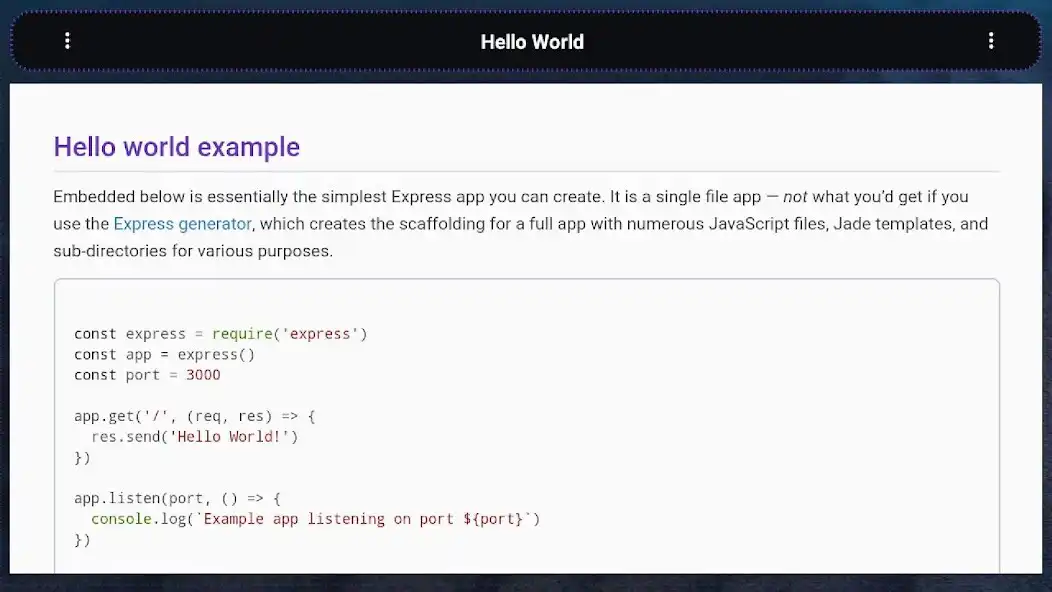Viewport: 1052px width, 592px height.
Task: Open the right overflow menu in the title bar
Action: tap(991, 41)
